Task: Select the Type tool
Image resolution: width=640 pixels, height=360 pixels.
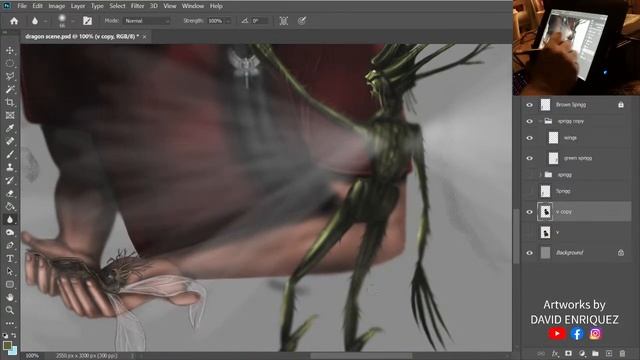Action: pos(10,258)
